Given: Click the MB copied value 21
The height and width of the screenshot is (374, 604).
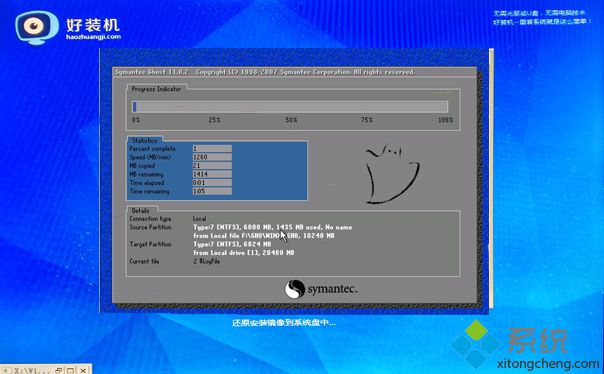Looking at the screenshot, I should click(x=212, y=166).
